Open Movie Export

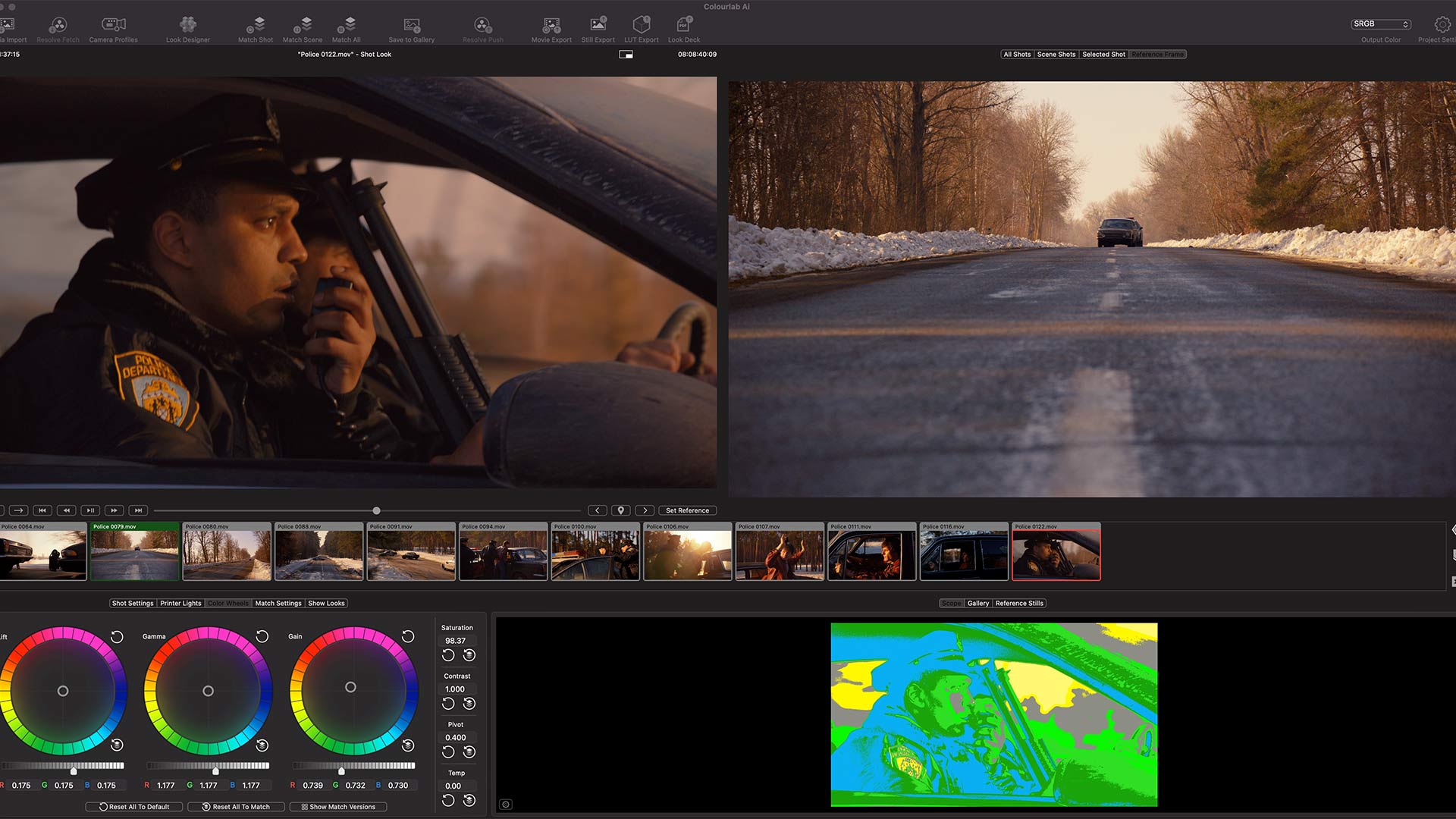point(551,30)
